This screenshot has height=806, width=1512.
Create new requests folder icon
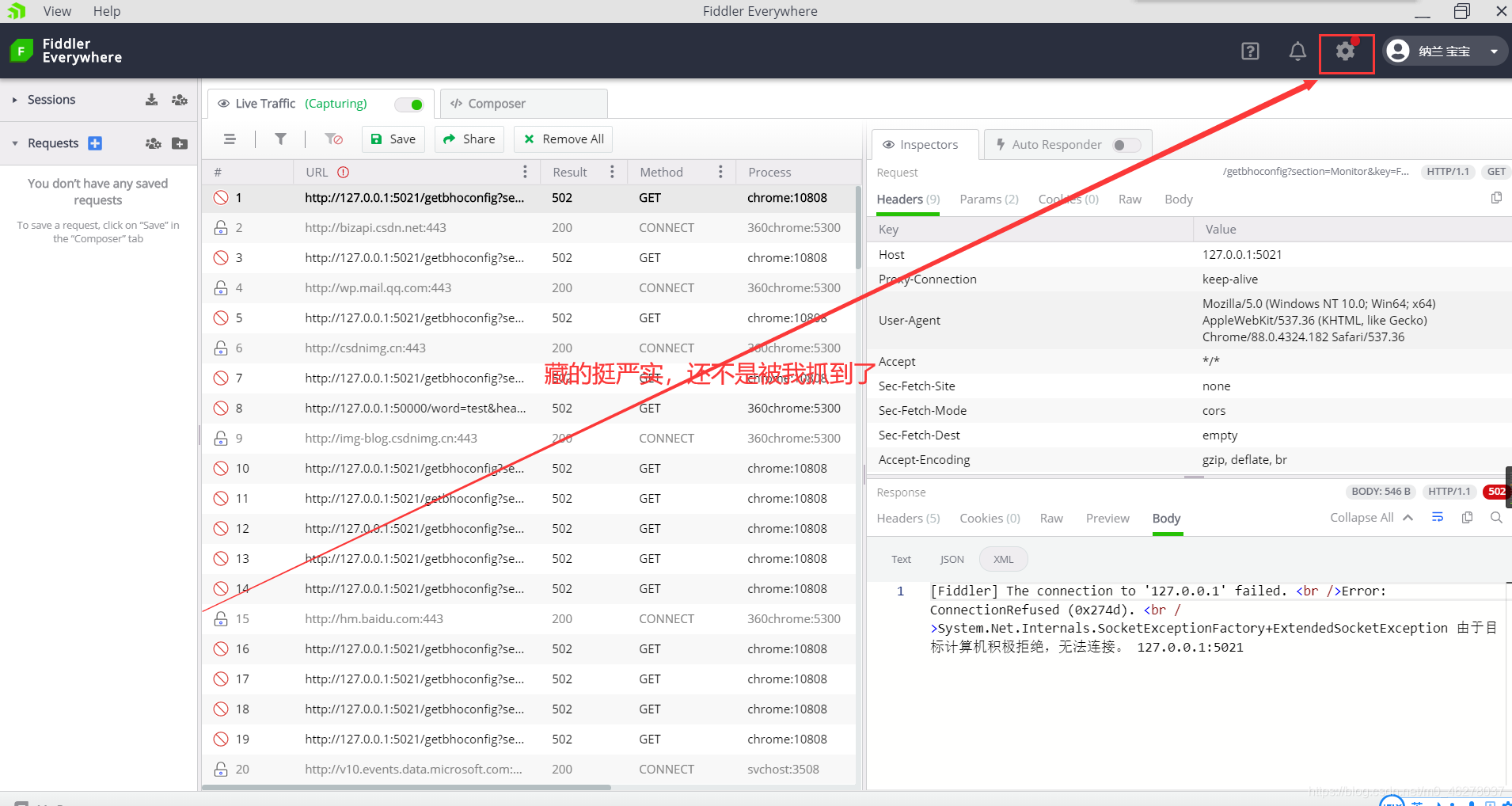(180, 143)
